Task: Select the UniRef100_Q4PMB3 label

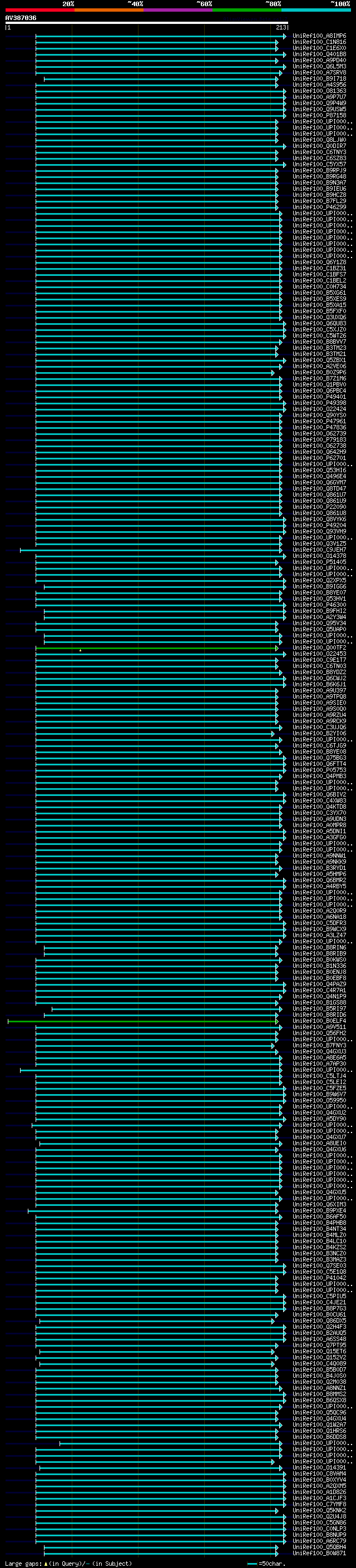Action: pyautogui.click(x=319, y=776)
